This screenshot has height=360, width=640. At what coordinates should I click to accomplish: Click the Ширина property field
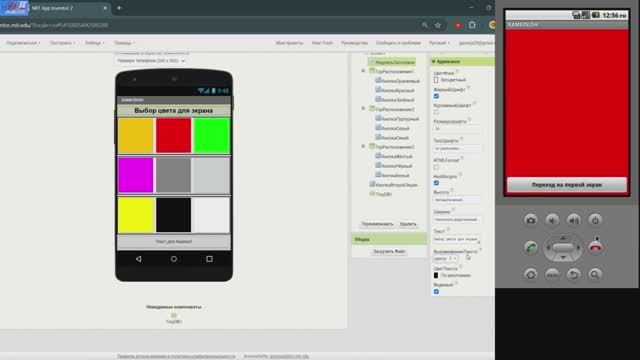(x=457, y=220)
